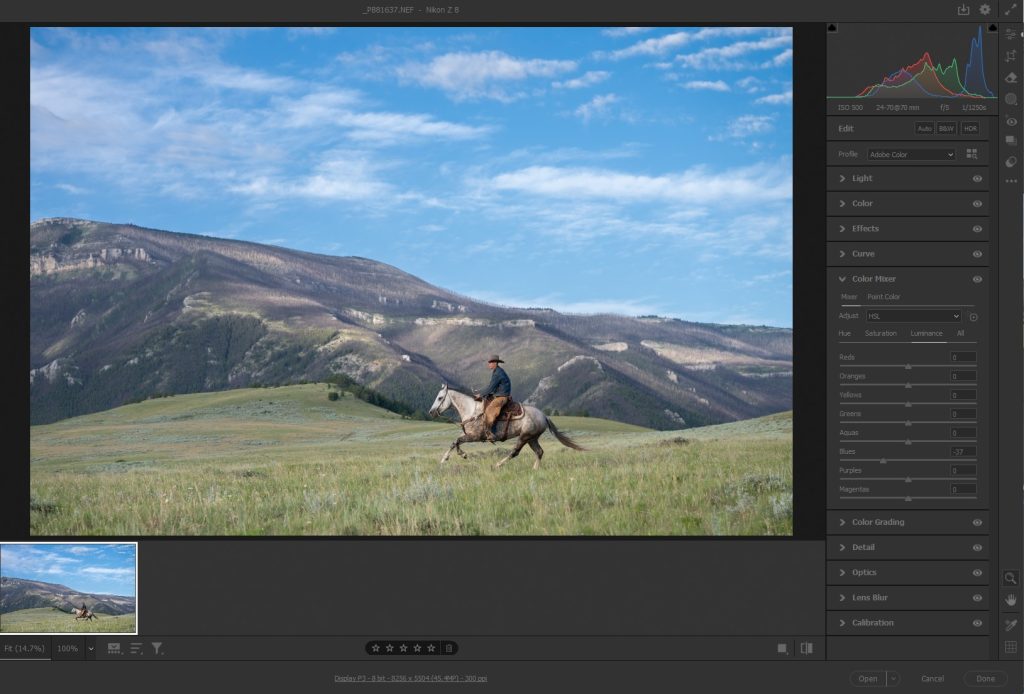Click the Cancel button
Image resolution: width=1024 pixels, height=694 pixels.
pyautogui.click(x=932, y=679)
